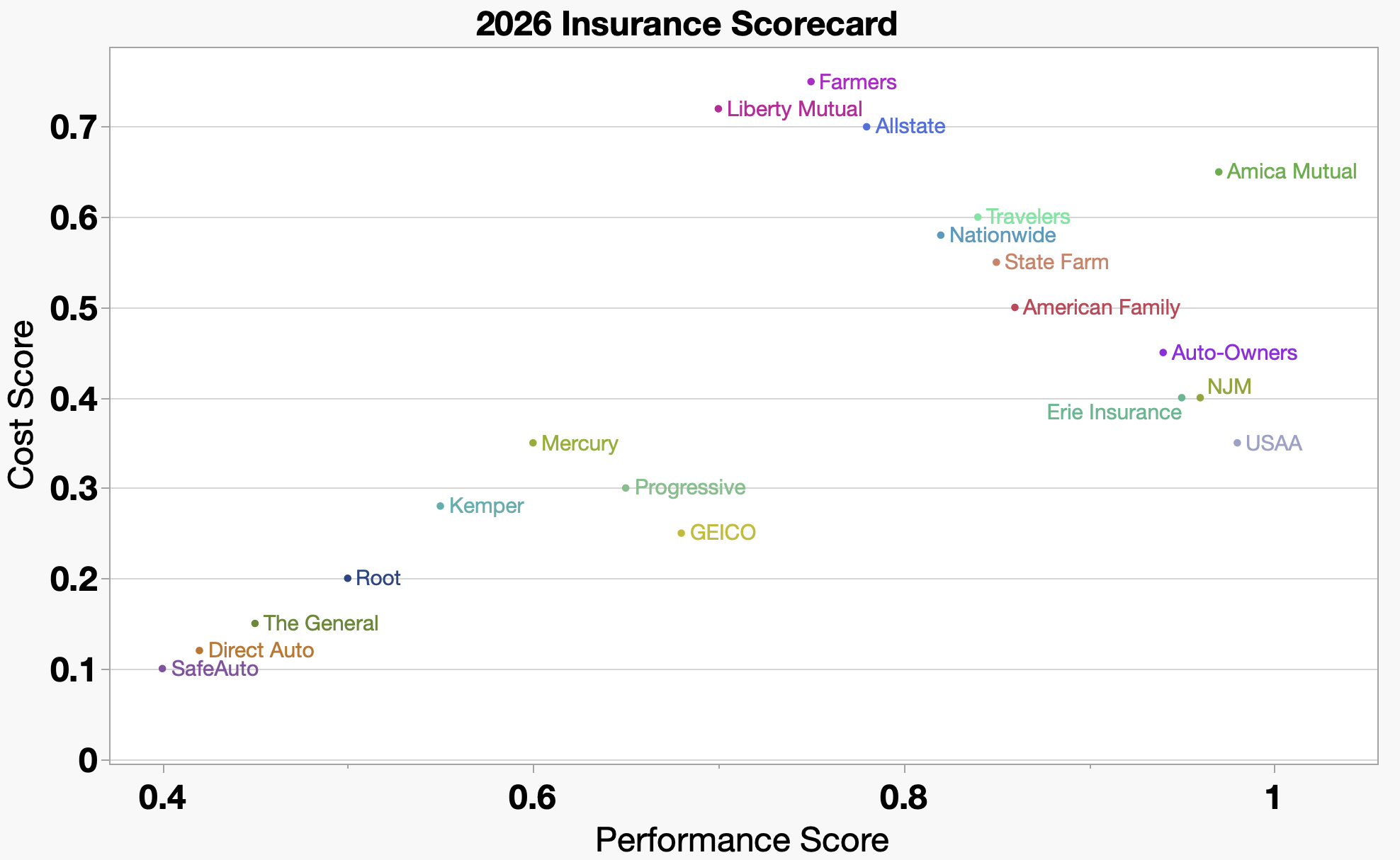Click the USAA point marker

click(x=1237, y=443)
